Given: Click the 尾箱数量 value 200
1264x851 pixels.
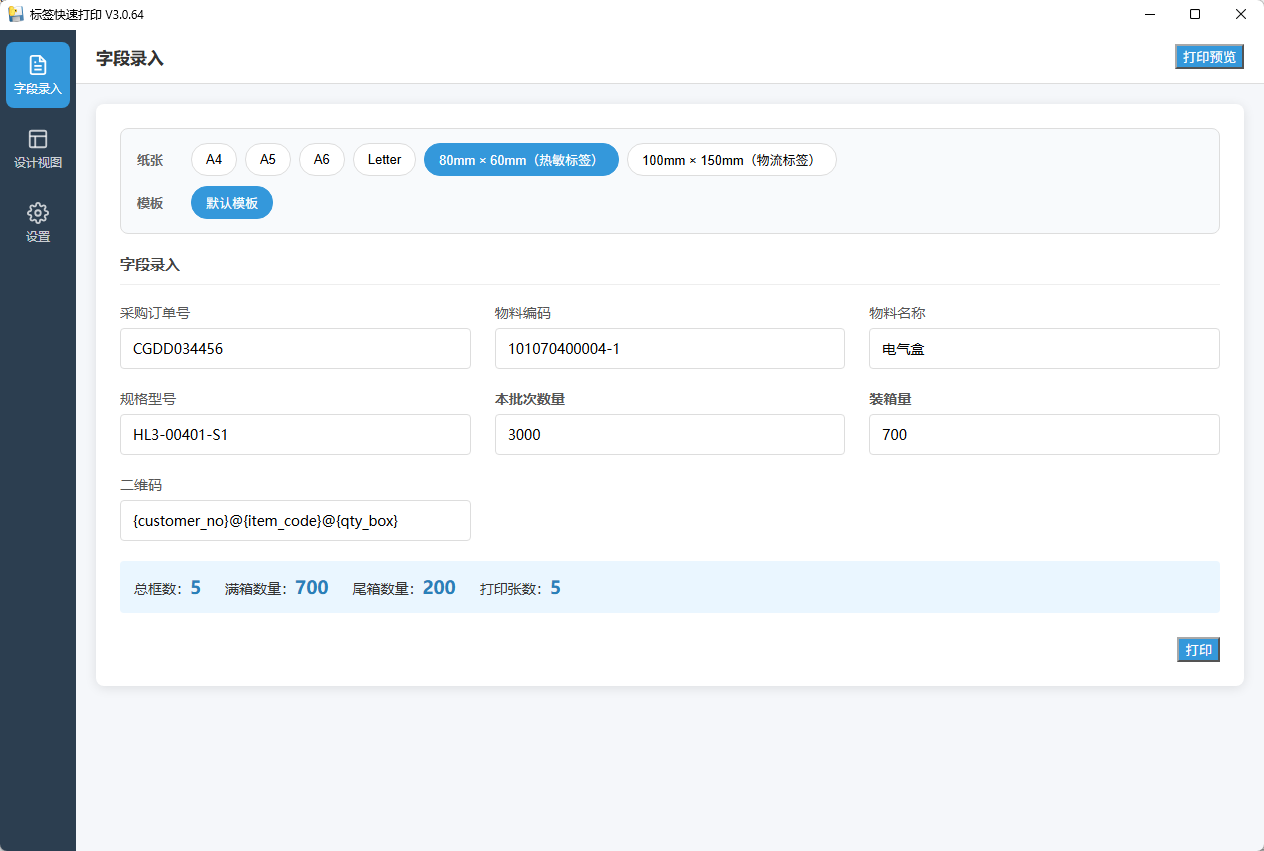Looking at the screenshot, I should (x=439, y=588).
